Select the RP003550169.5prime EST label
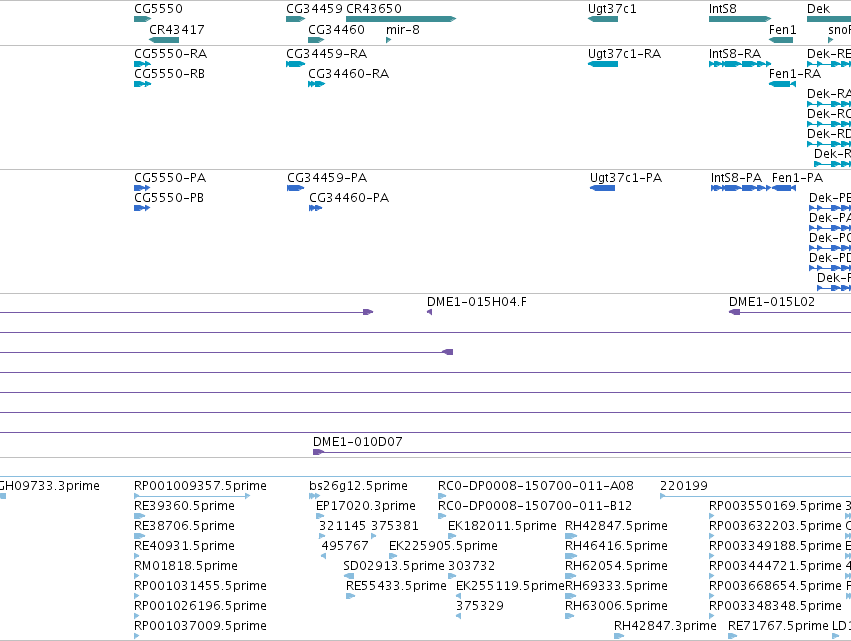851x641 pixels. [x=775, y=506]
